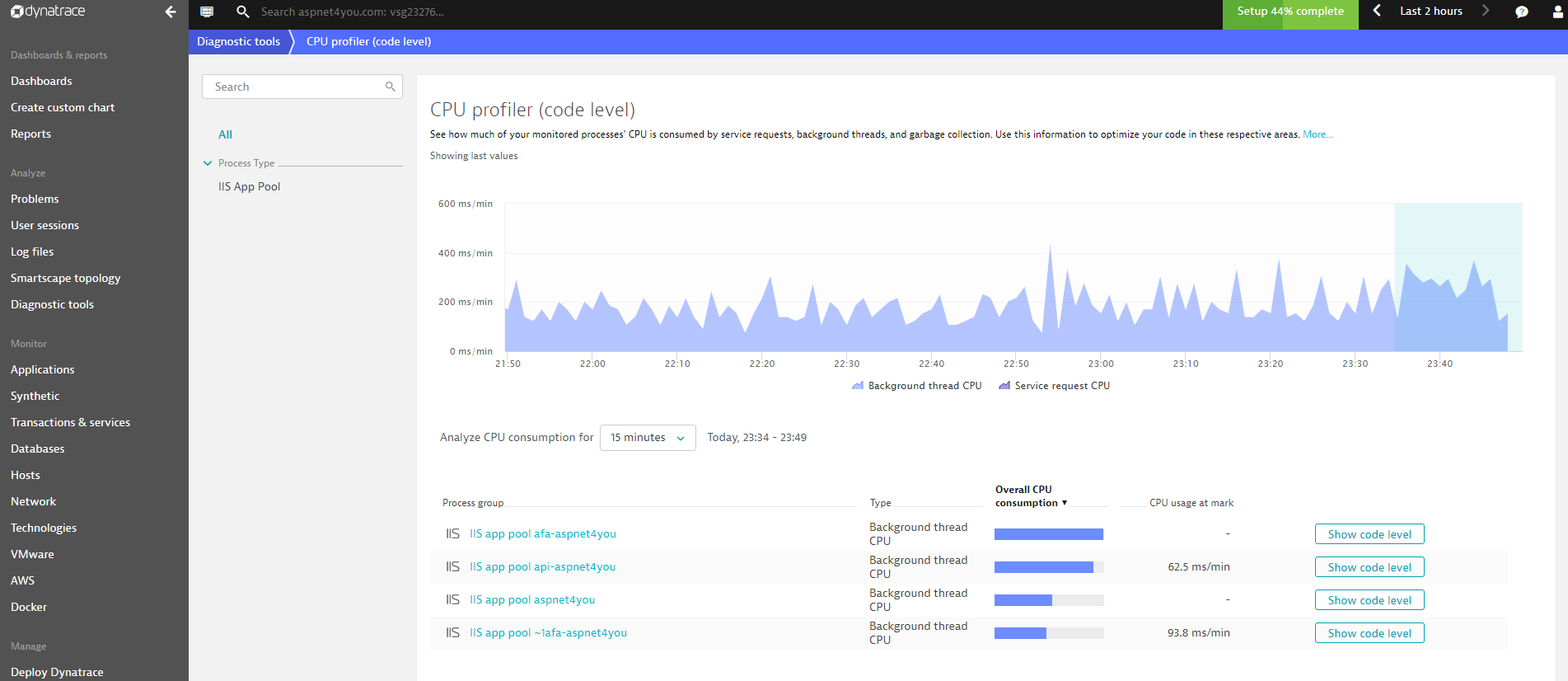Click IIS icon for ~1afa-aspnet4you row
Image resolution: width=1568 pixels, height=681 pixels.
pos(452,632)
